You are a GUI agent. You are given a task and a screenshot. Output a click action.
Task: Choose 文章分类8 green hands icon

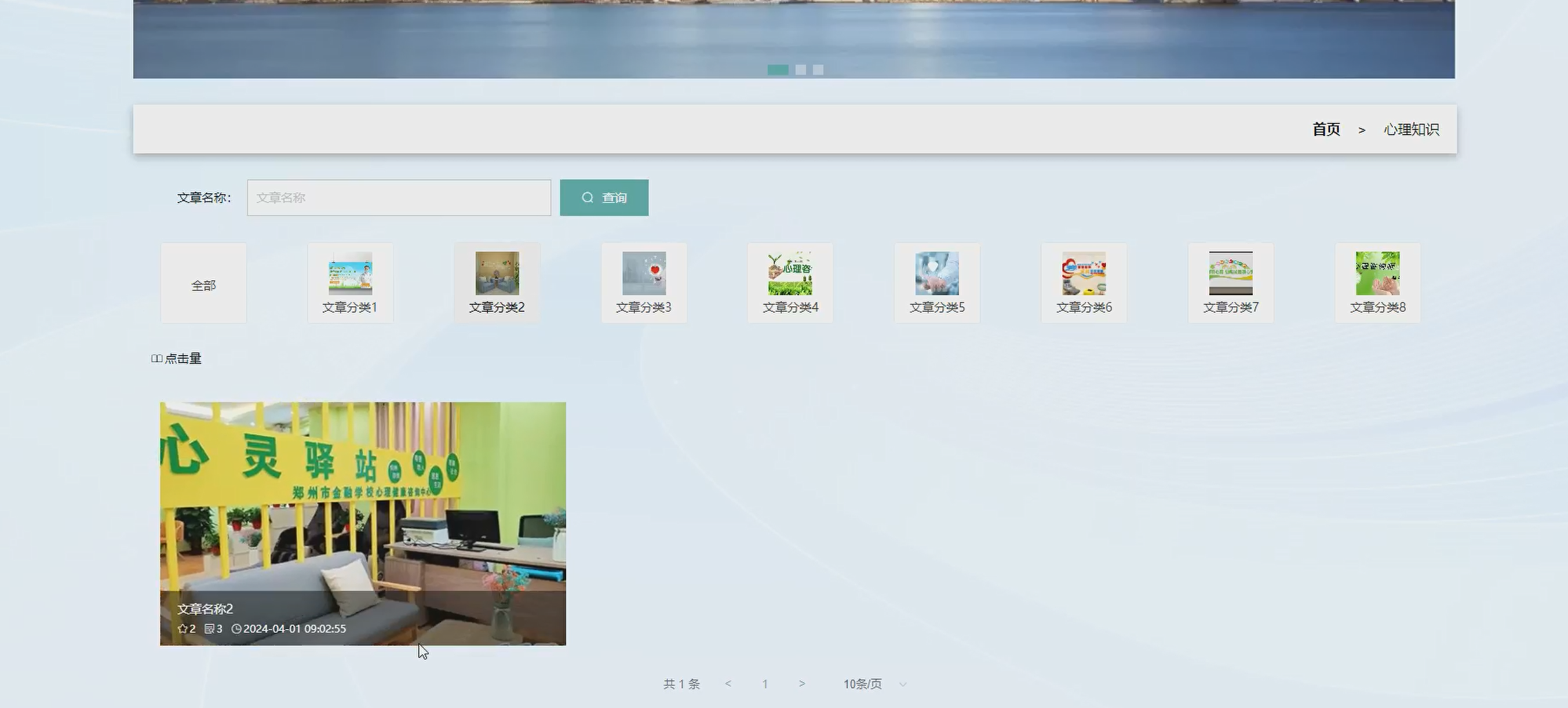pos(1377,274)
